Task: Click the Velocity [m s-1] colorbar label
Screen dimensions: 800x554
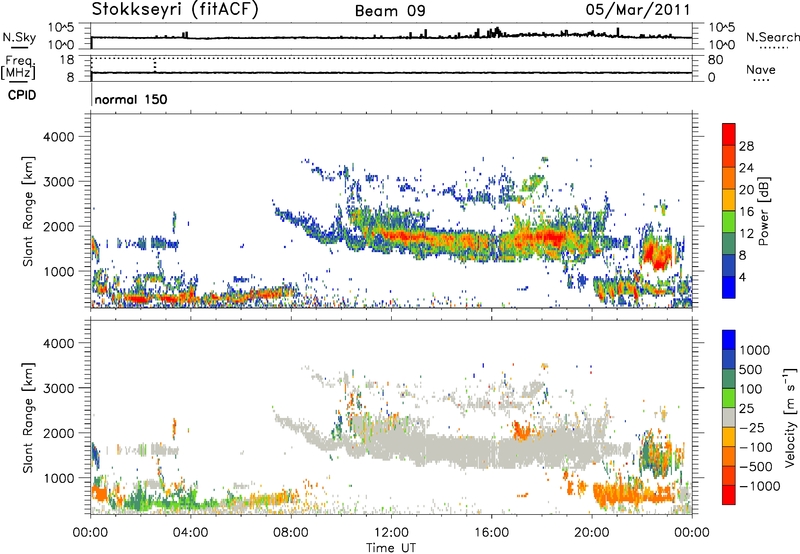Action: pos(790,417)
